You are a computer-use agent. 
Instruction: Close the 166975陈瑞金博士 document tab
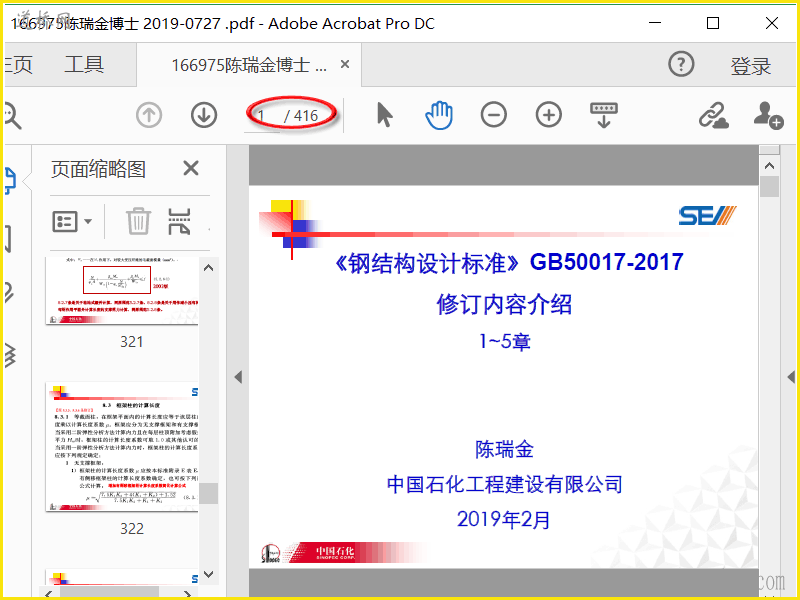(x=345, y=64)
